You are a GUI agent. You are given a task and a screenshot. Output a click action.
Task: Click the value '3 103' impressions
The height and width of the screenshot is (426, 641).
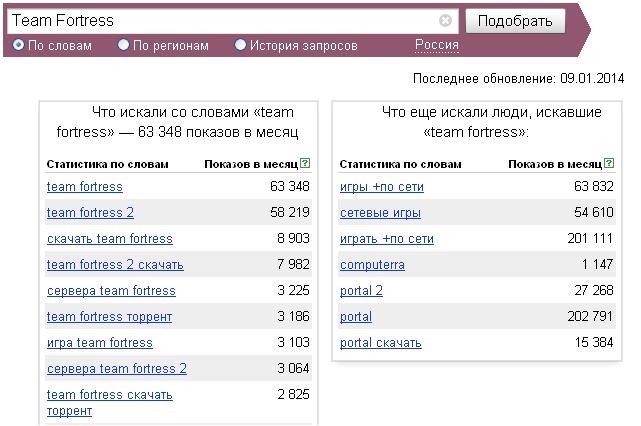[293, 342]
